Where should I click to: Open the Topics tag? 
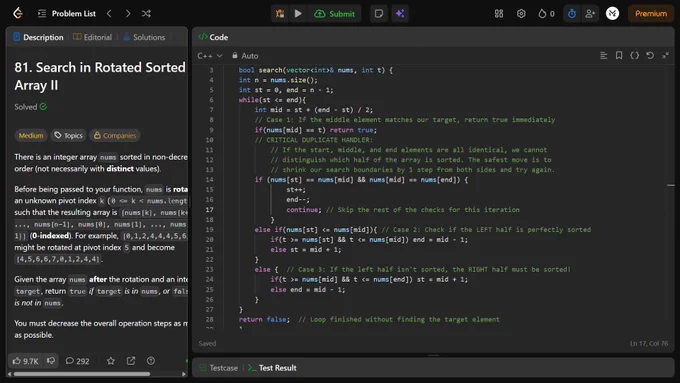coord(69,135)
